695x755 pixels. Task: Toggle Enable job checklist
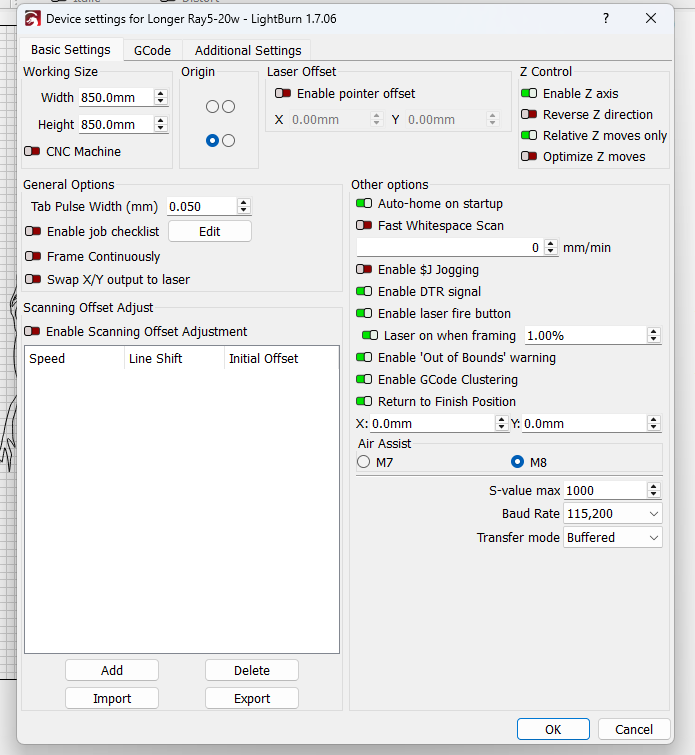tap(33, 231)
